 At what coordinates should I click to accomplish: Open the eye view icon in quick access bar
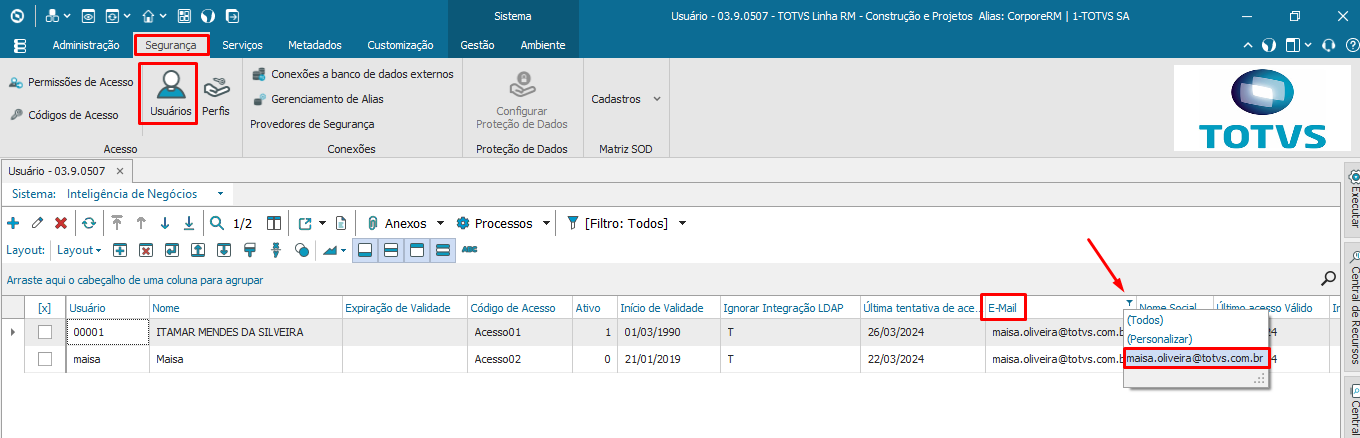pos(89,16)
